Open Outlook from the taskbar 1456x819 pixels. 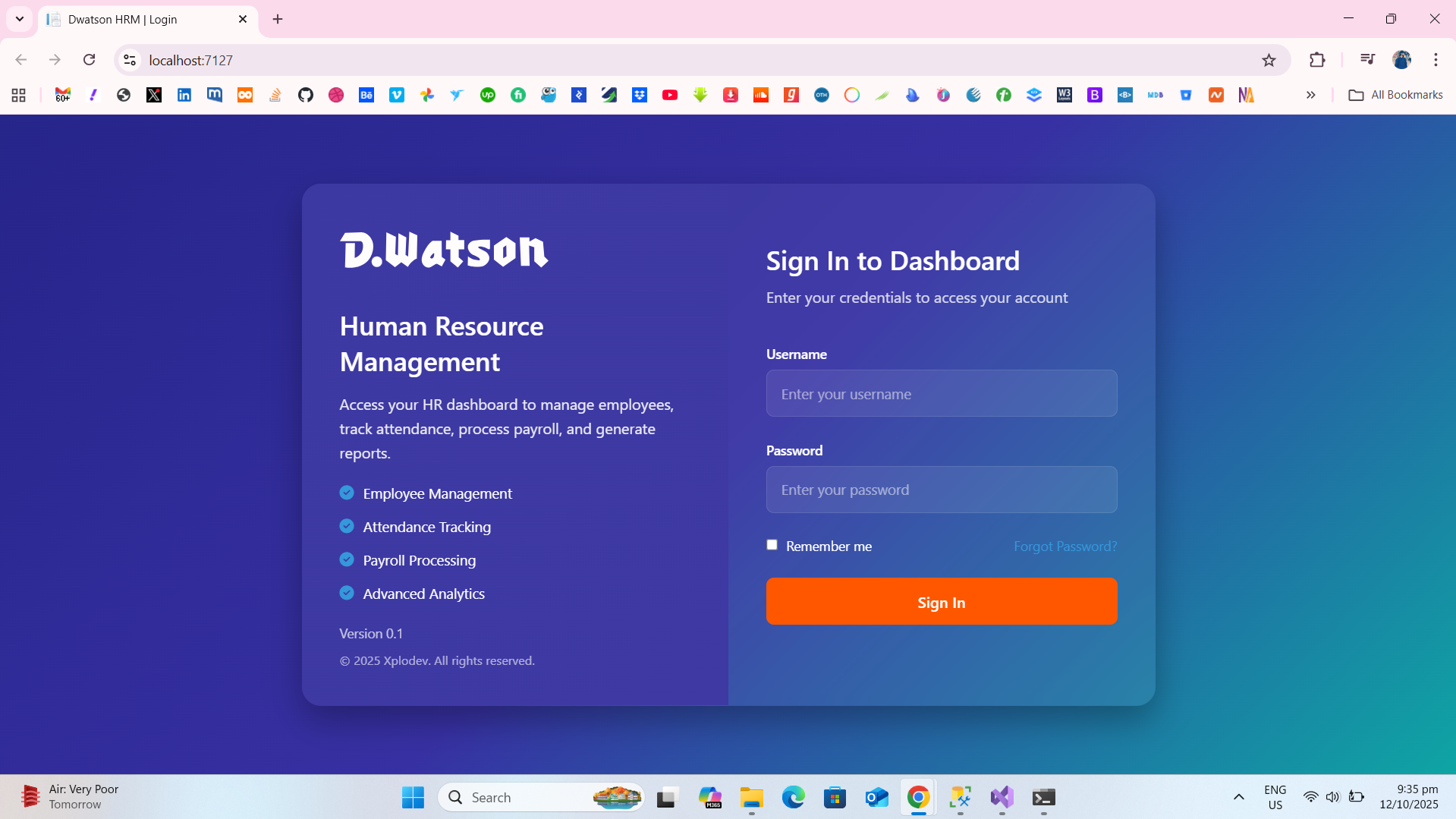[876, 797]
